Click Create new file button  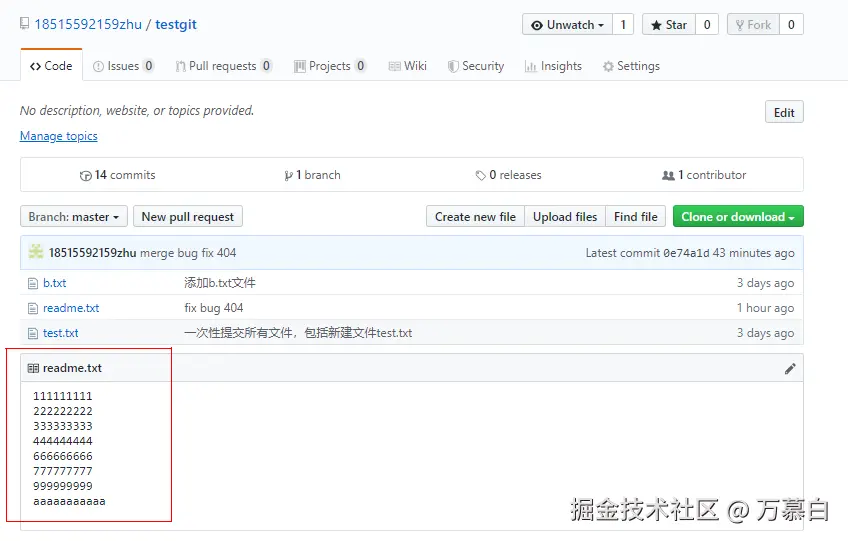click(x=475, y=216)
